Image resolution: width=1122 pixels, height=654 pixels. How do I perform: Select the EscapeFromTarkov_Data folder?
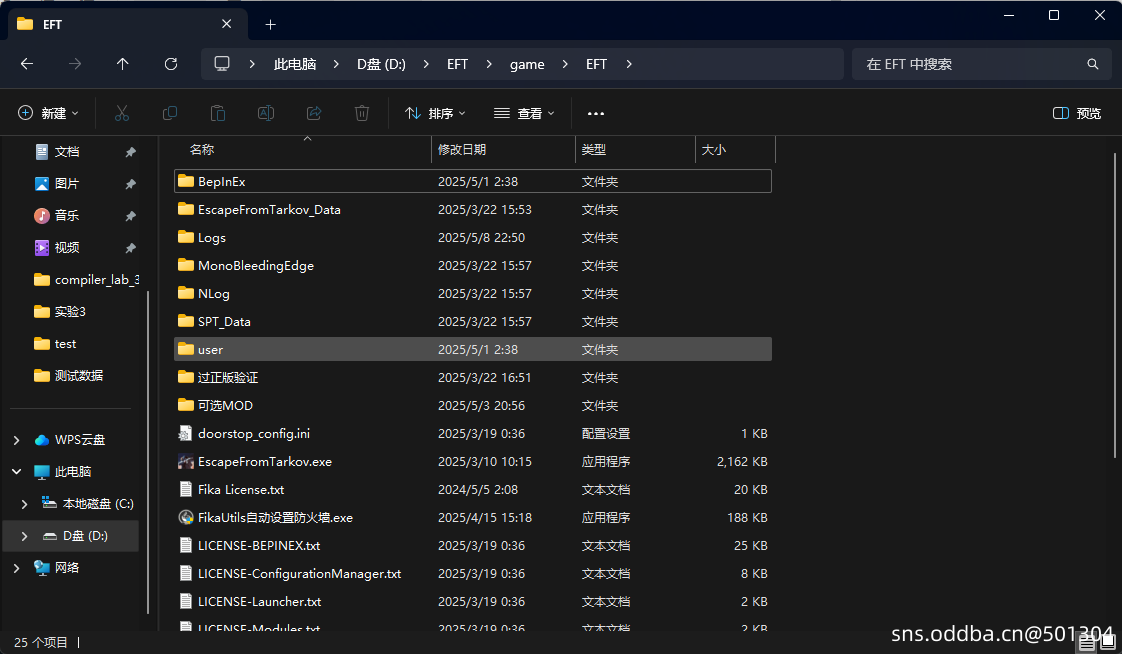(473, 210)
